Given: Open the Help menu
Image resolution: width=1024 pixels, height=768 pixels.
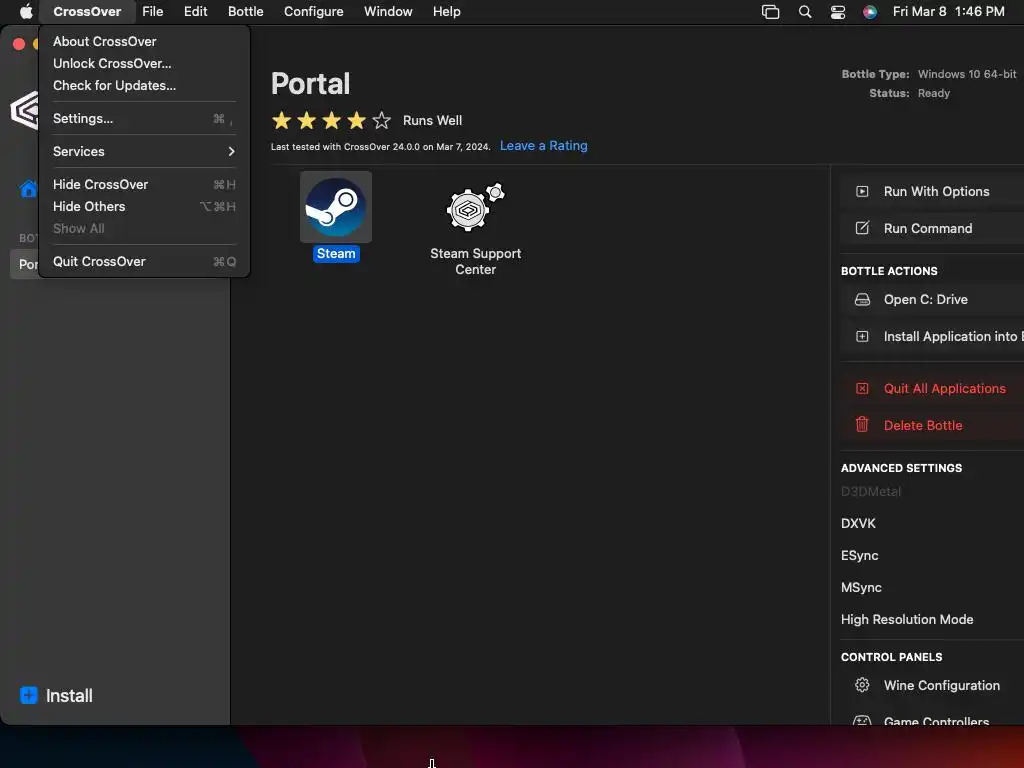Looking at the screenshot, I should point(447,12).
